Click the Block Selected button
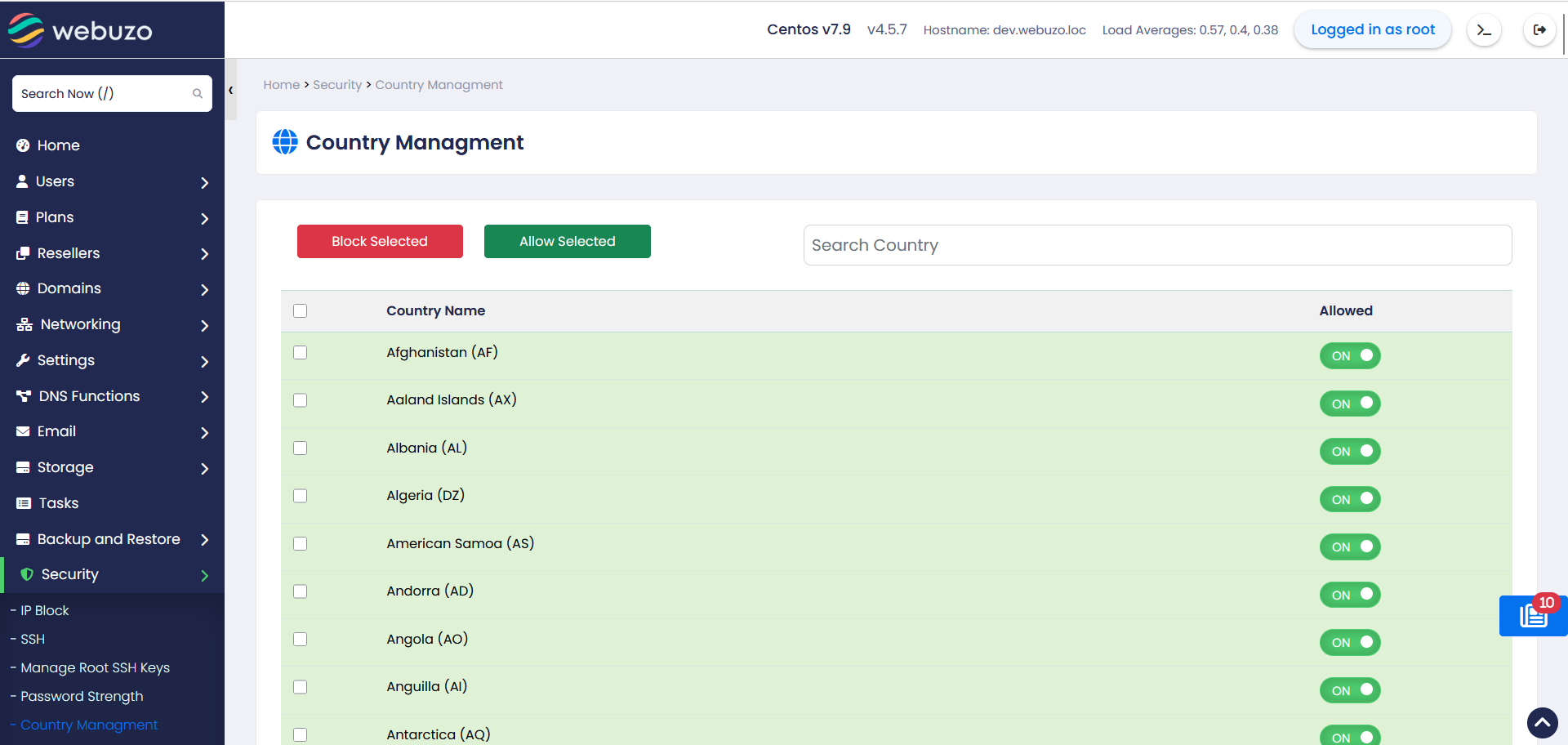 [x=380, y=242]
